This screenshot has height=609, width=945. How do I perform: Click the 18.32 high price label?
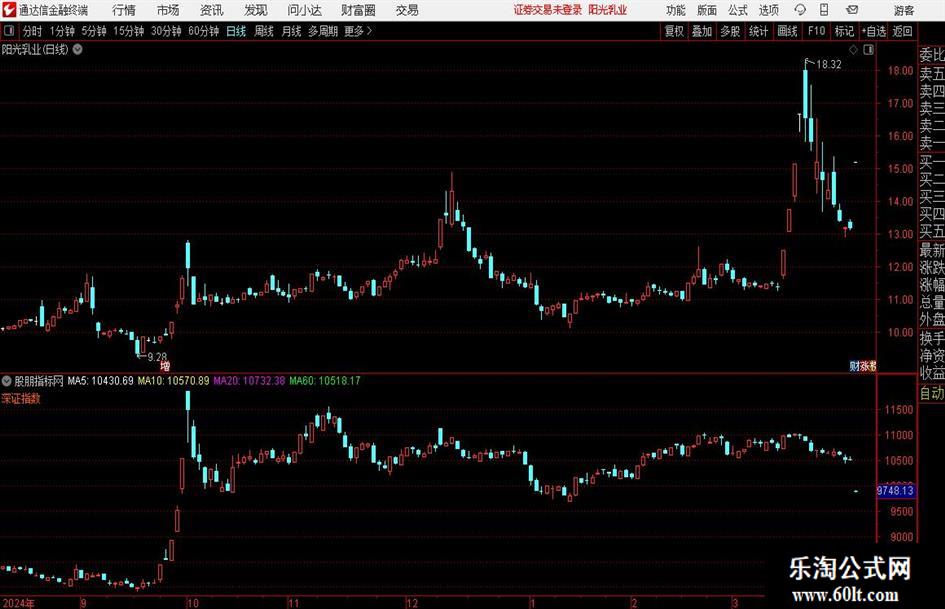[829, 65]
